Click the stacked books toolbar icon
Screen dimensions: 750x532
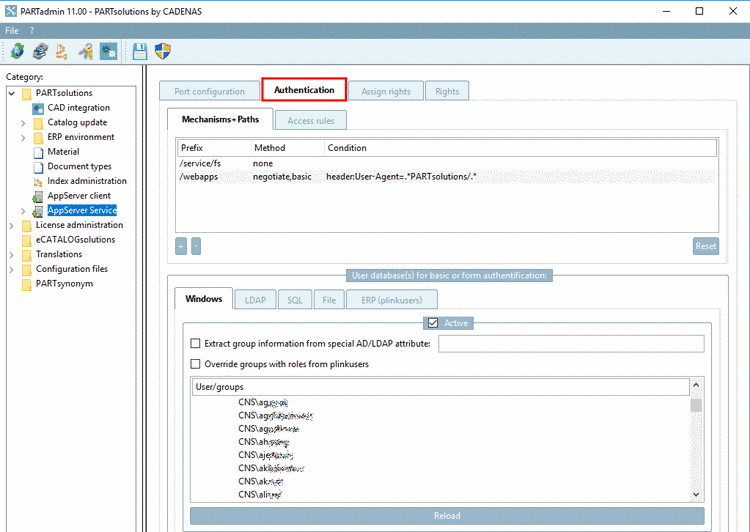point(40,51)
